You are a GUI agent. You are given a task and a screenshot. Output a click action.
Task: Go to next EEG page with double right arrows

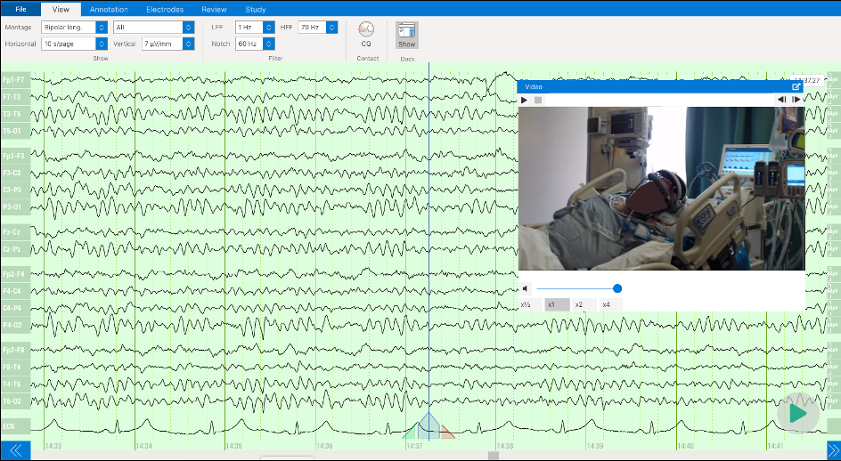click(833, 450)
